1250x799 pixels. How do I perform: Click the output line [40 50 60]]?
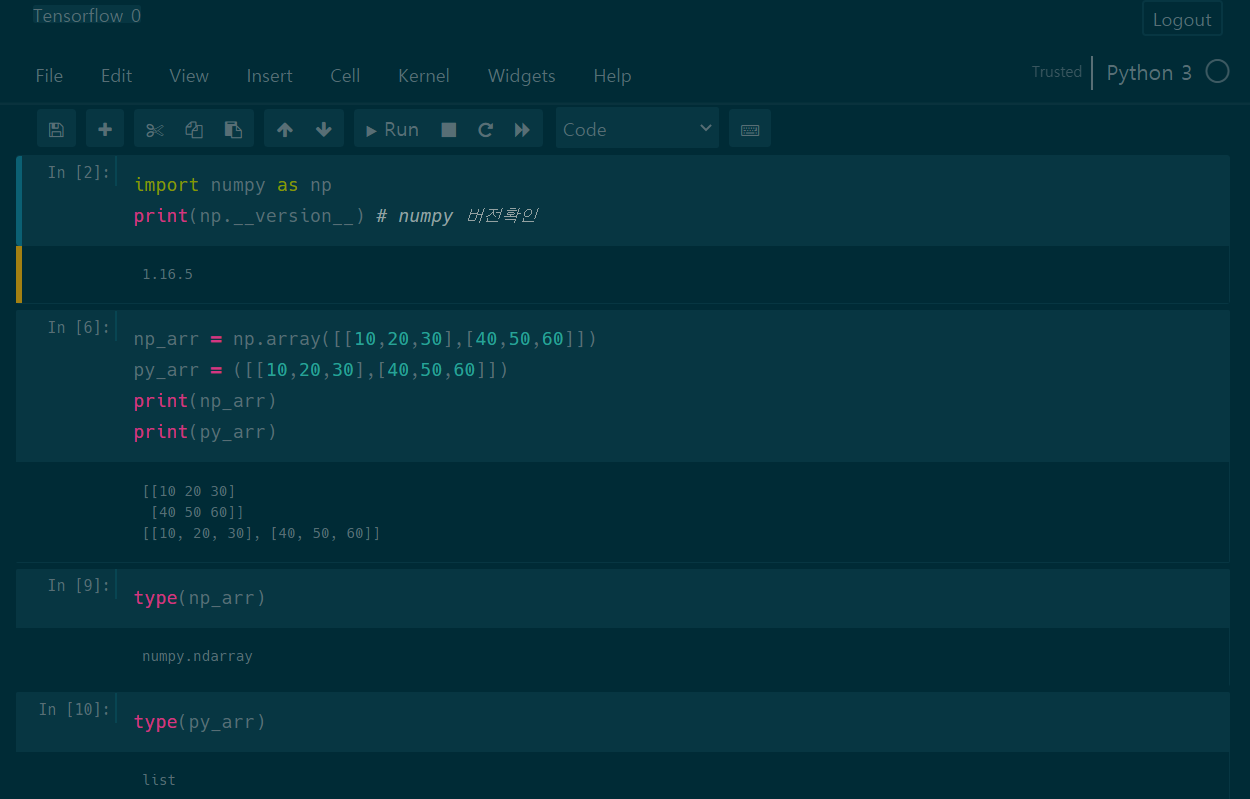197,513
